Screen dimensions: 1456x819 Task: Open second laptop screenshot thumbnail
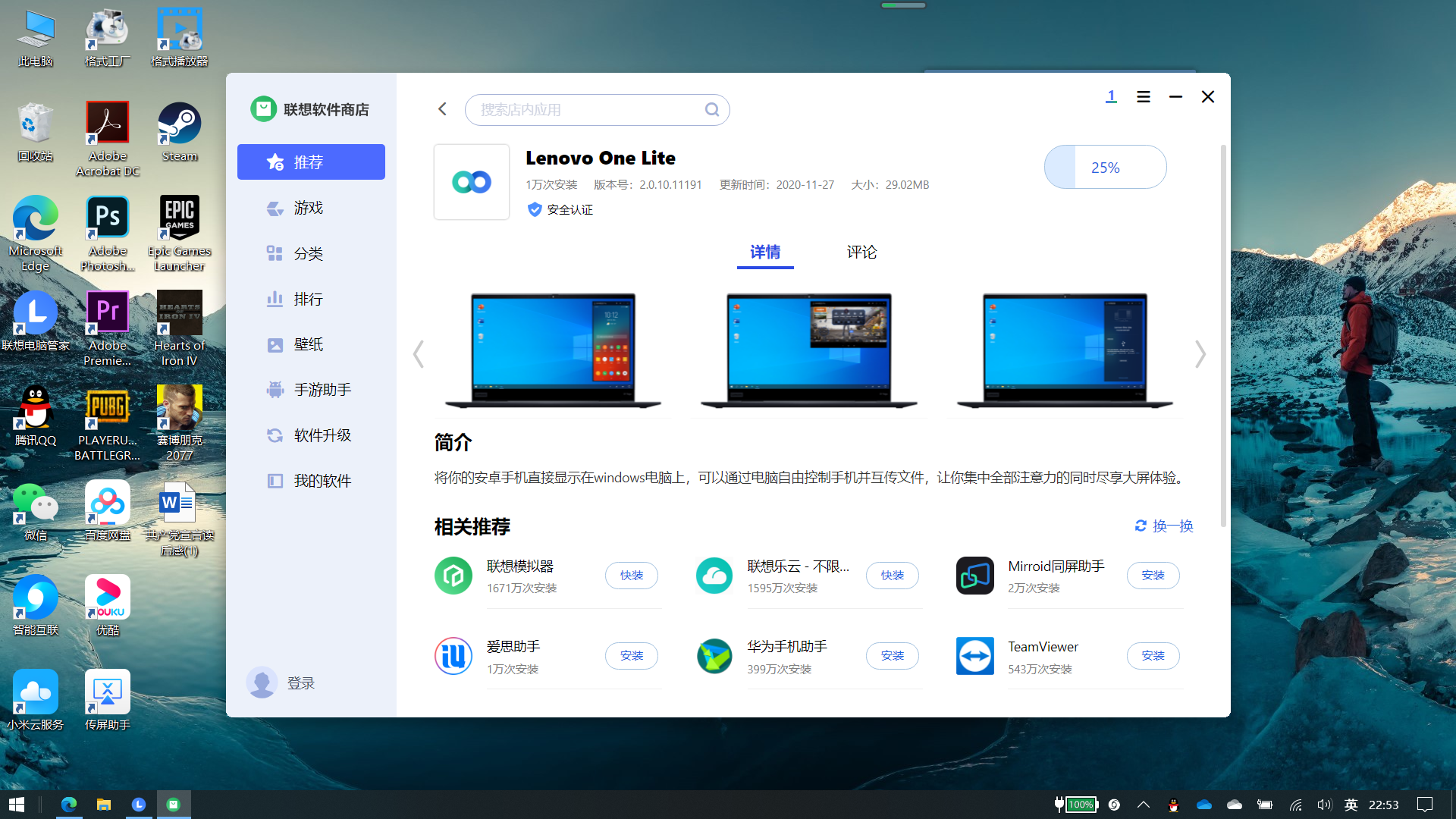coord(809,350)
